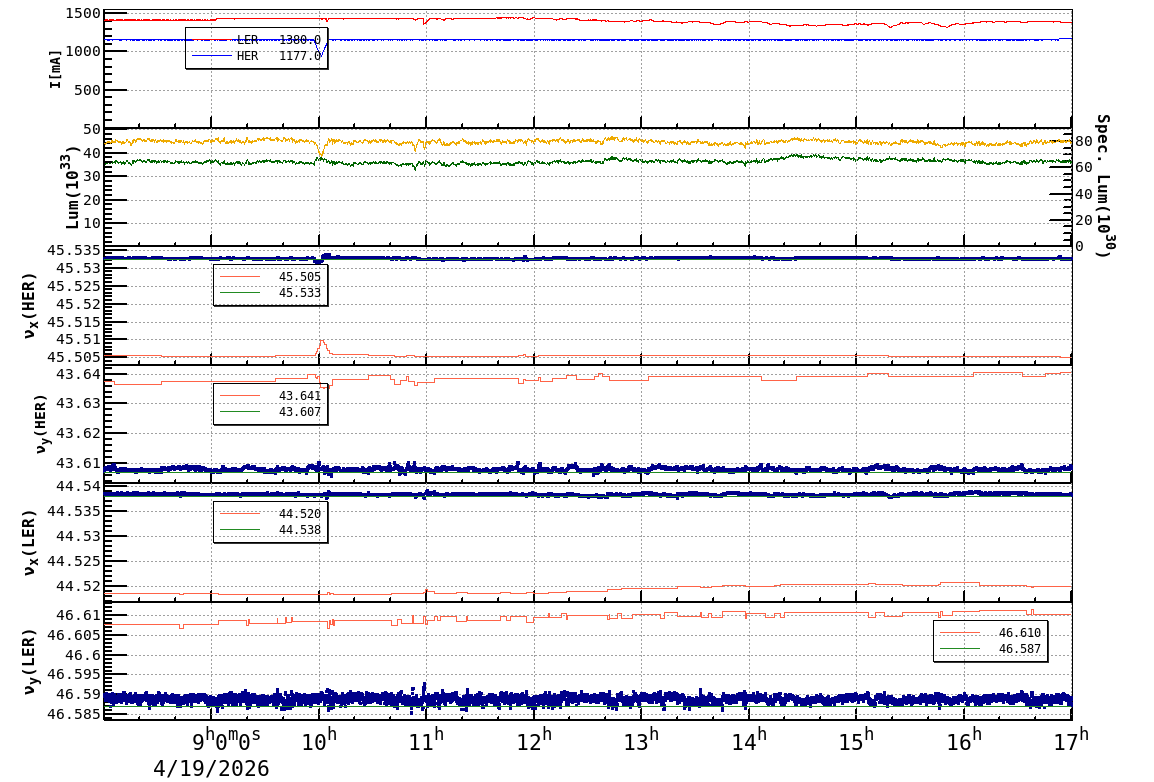This screenshot has height=782, width=1154.
Task: Click the 30 tick on Lum axis
Action: (x=92, y=177)
